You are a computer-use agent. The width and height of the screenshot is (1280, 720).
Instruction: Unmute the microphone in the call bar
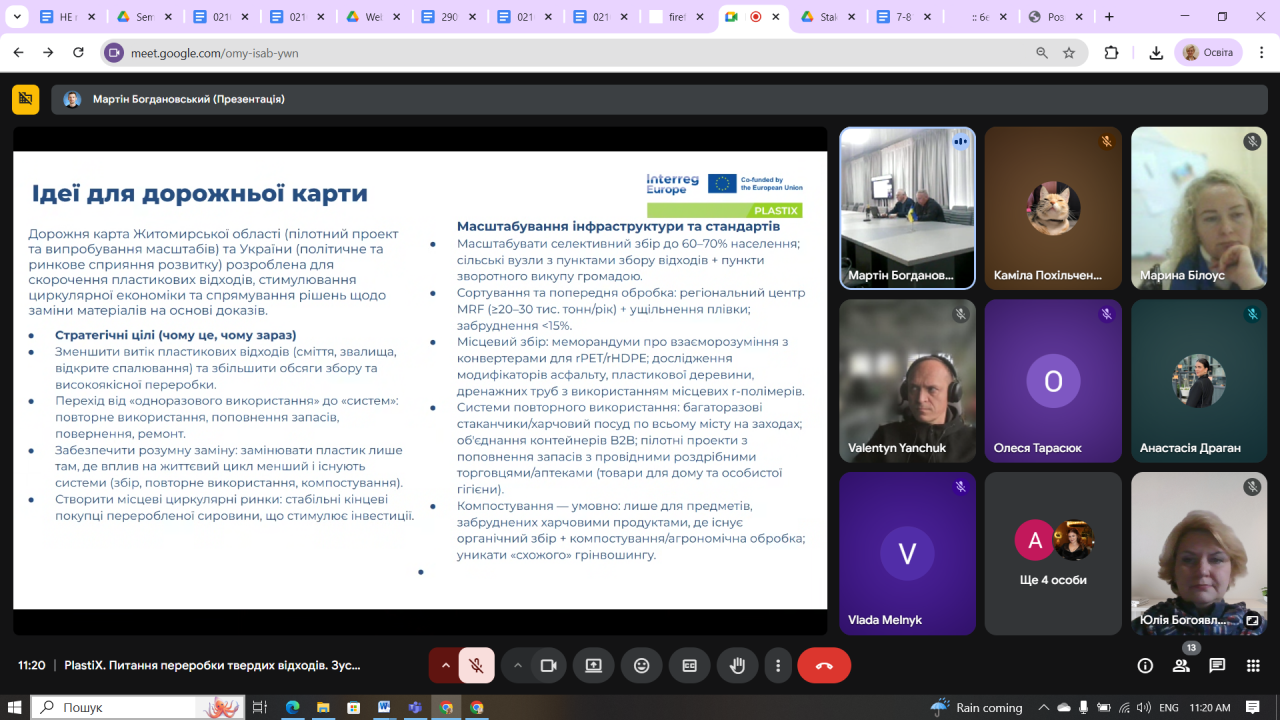pyautogui.click(x=477, y=665)
